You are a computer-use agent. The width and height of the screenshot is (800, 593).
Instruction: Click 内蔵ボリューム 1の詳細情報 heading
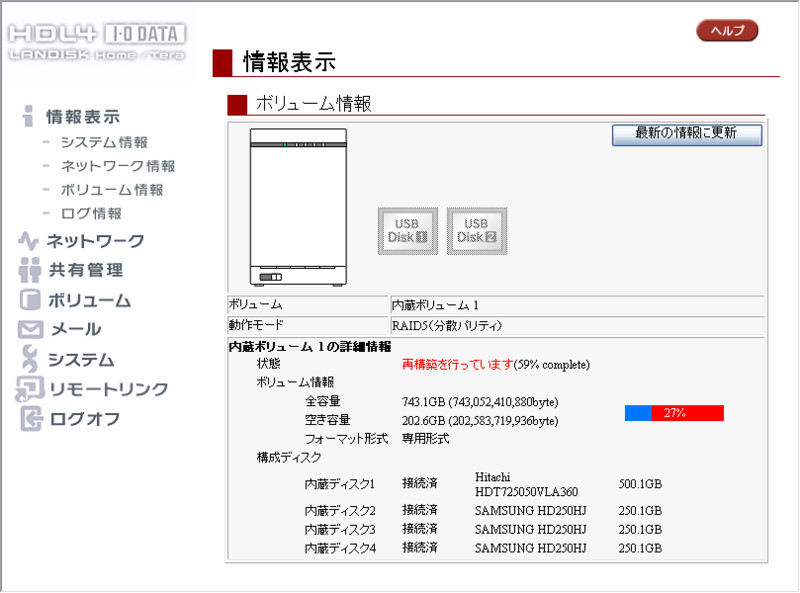pos(310,347)
